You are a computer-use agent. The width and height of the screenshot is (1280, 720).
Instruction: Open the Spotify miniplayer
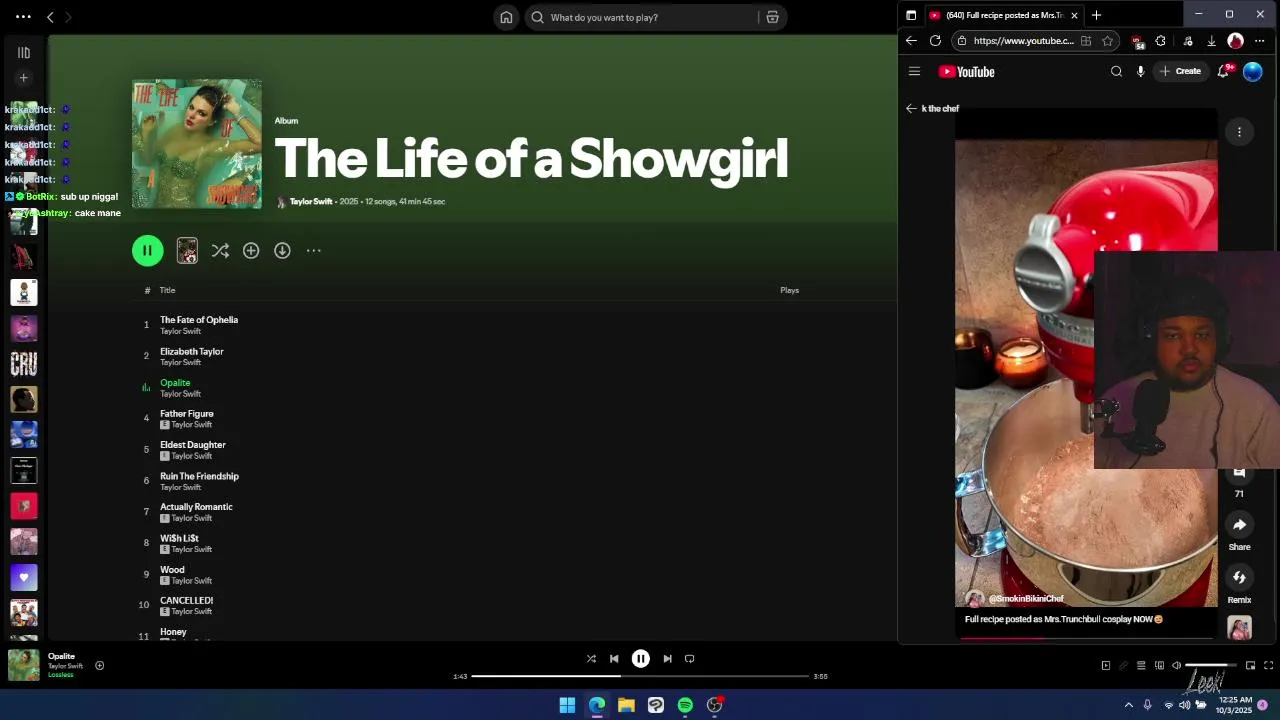1250,666
